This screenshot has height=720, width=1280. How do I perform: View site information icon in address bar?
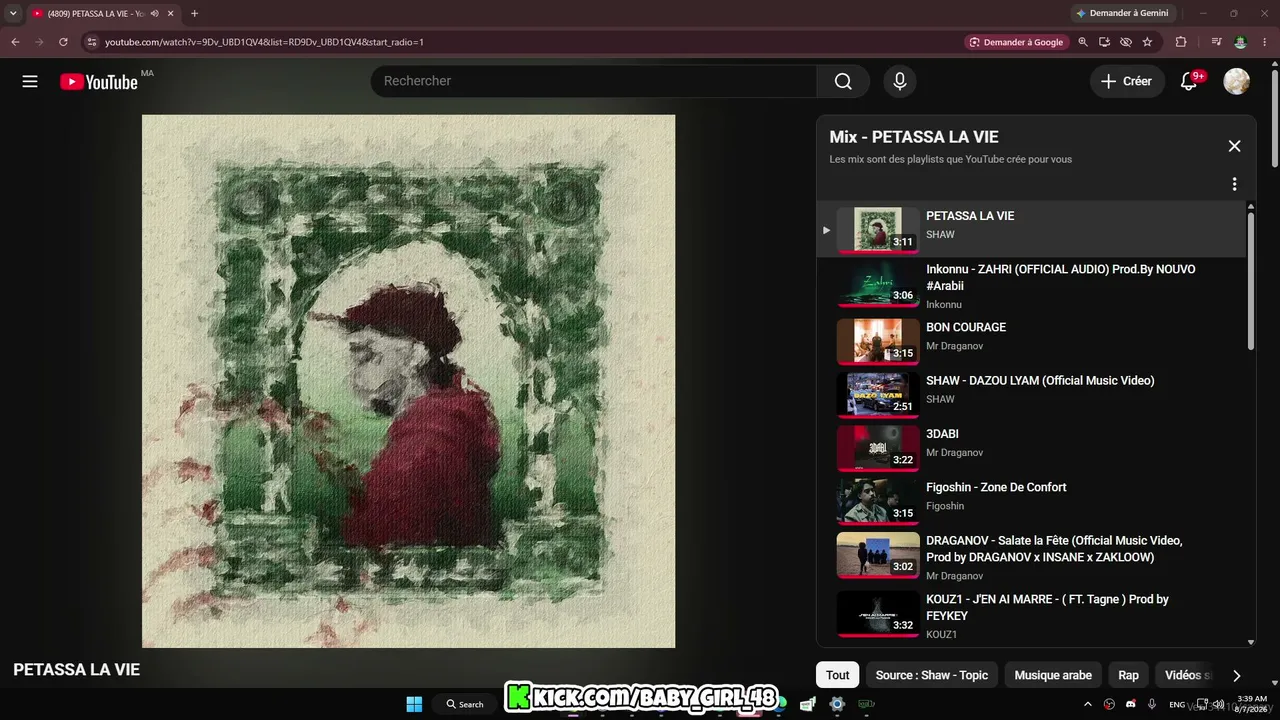(x=92, y=42)
